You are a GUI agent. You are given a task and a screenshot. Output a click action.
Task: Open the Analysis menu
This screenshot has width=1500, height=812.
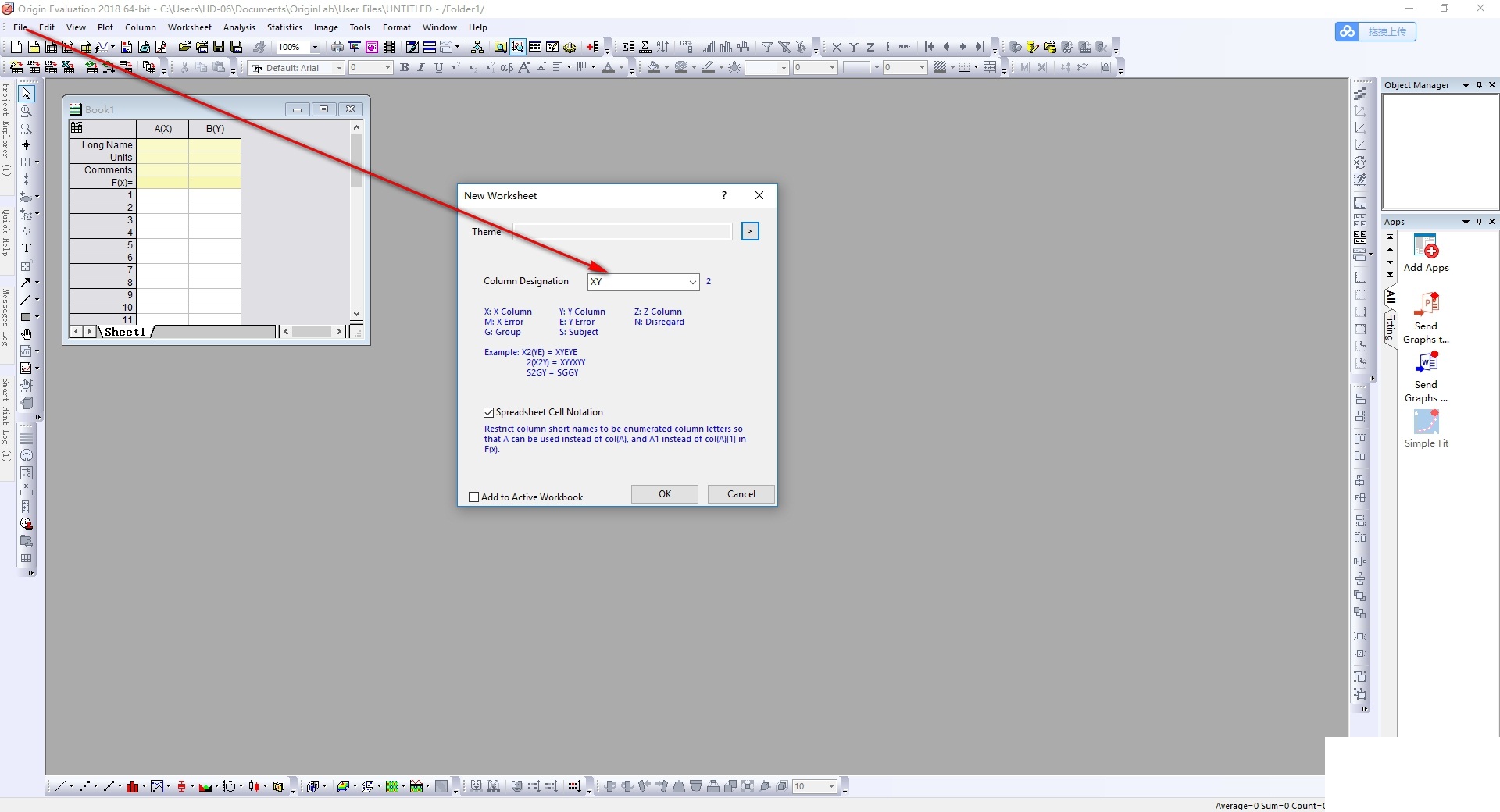click(x=239, y=27)
